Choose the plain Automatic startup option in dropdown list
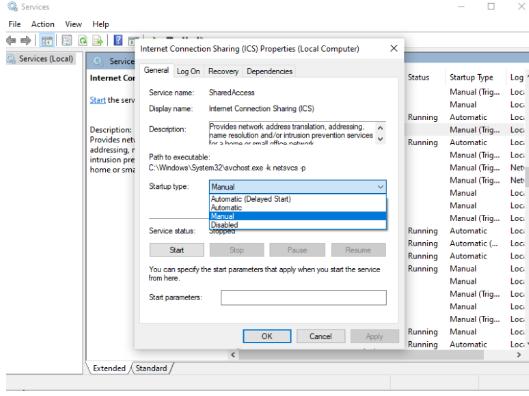529x396 pixels. [298, 207]
